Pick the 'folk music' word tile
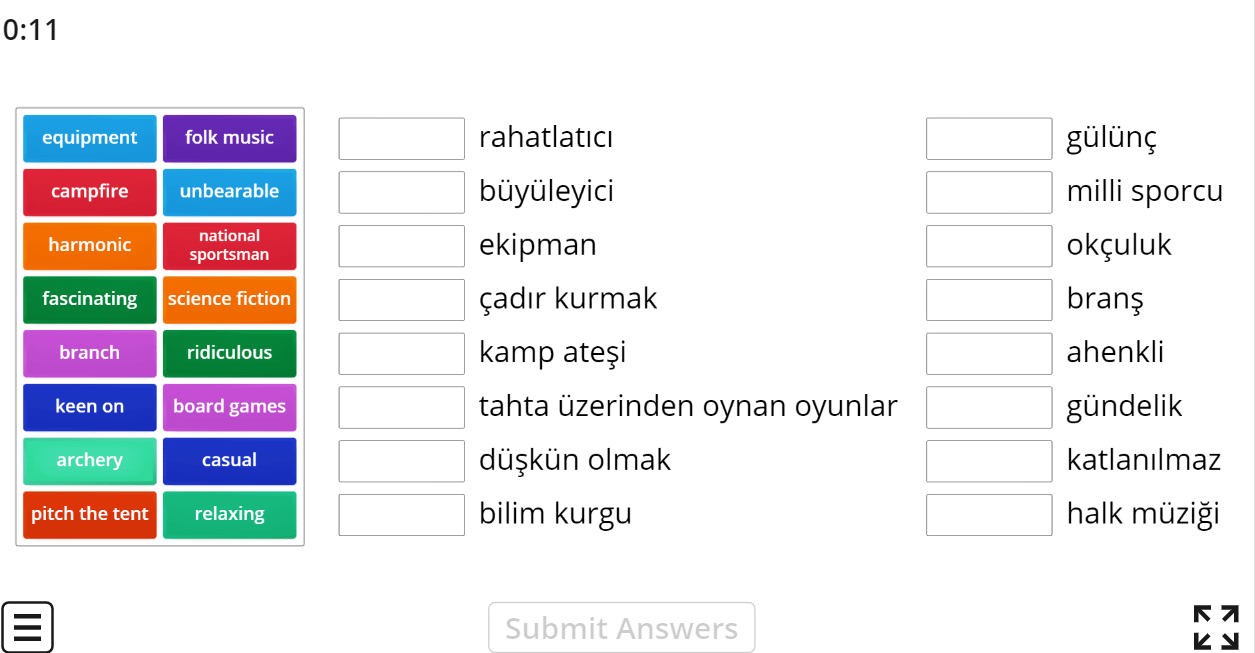The width and height of the screenshot is (1255, 653). [229, 138]
